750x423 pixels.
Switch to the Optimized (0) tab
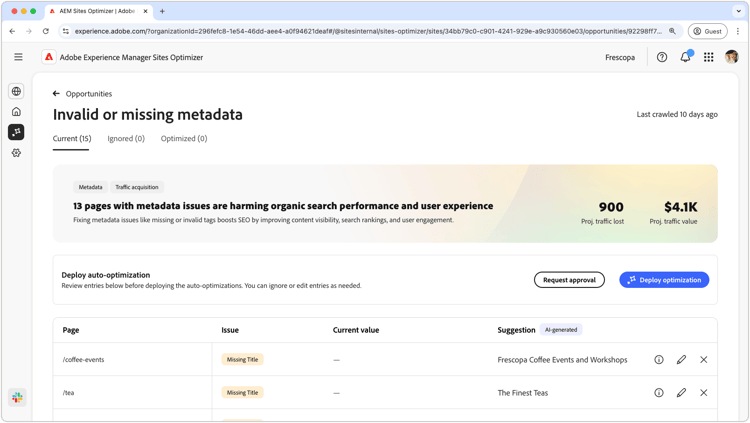(x=184, y=139)
